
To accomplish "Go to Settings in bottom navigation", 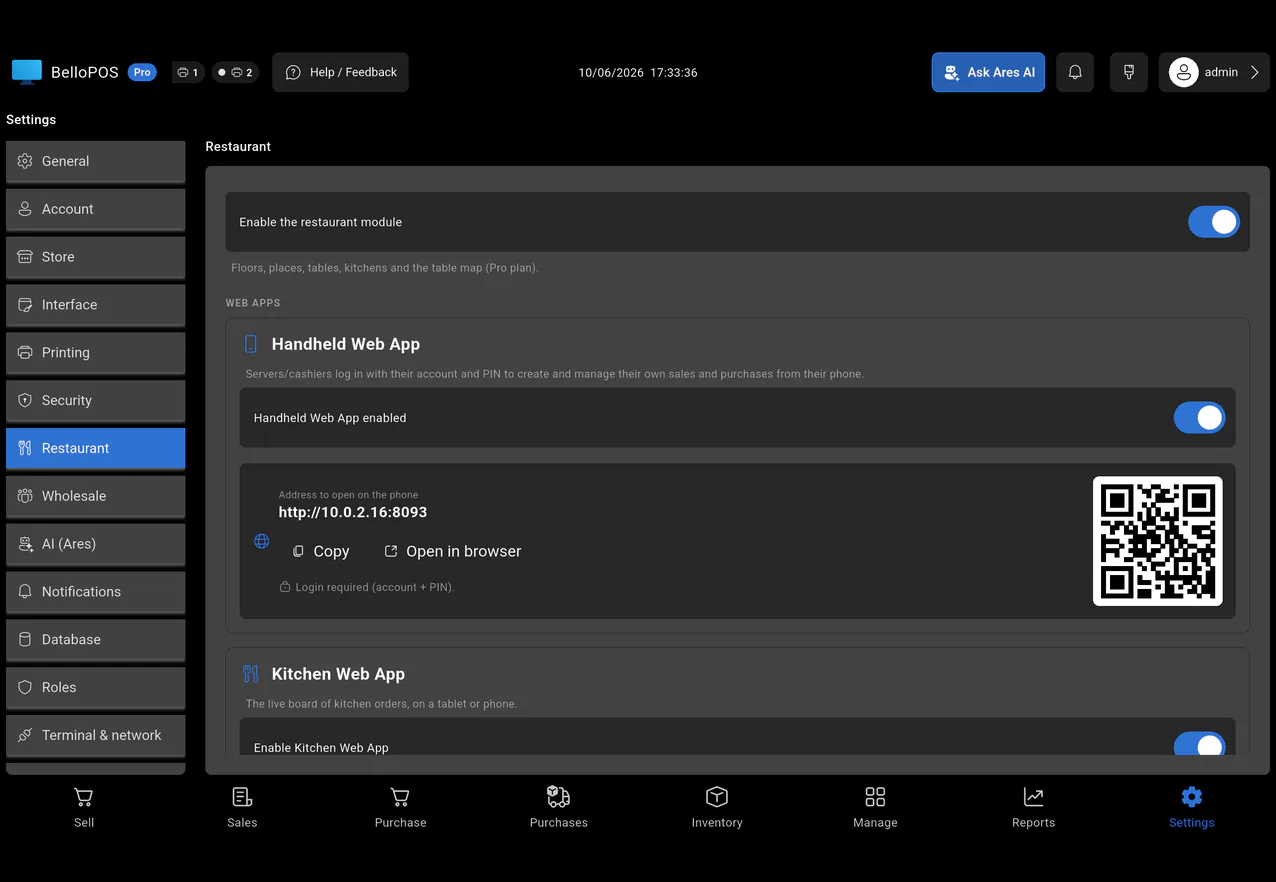I will 1192,809.
